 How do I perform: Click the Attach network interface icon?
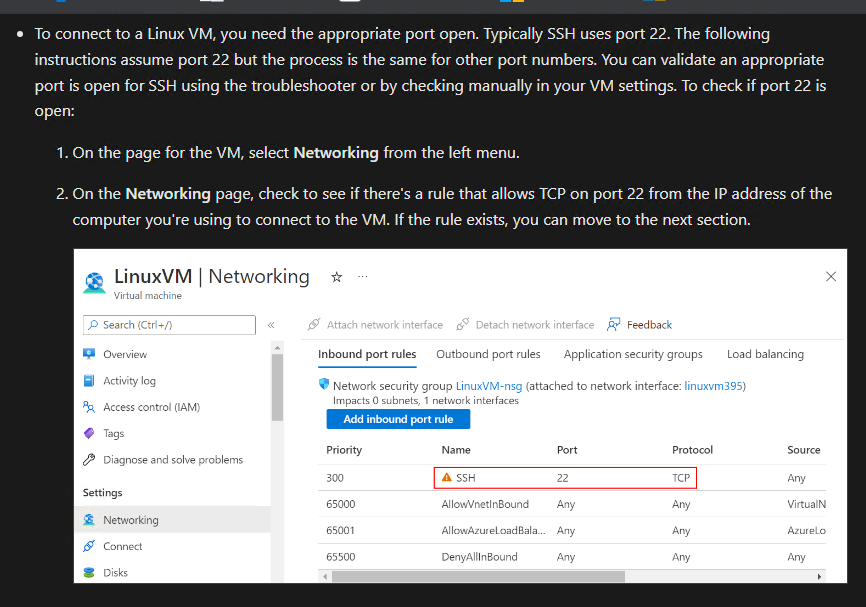(x=314, y=324)
